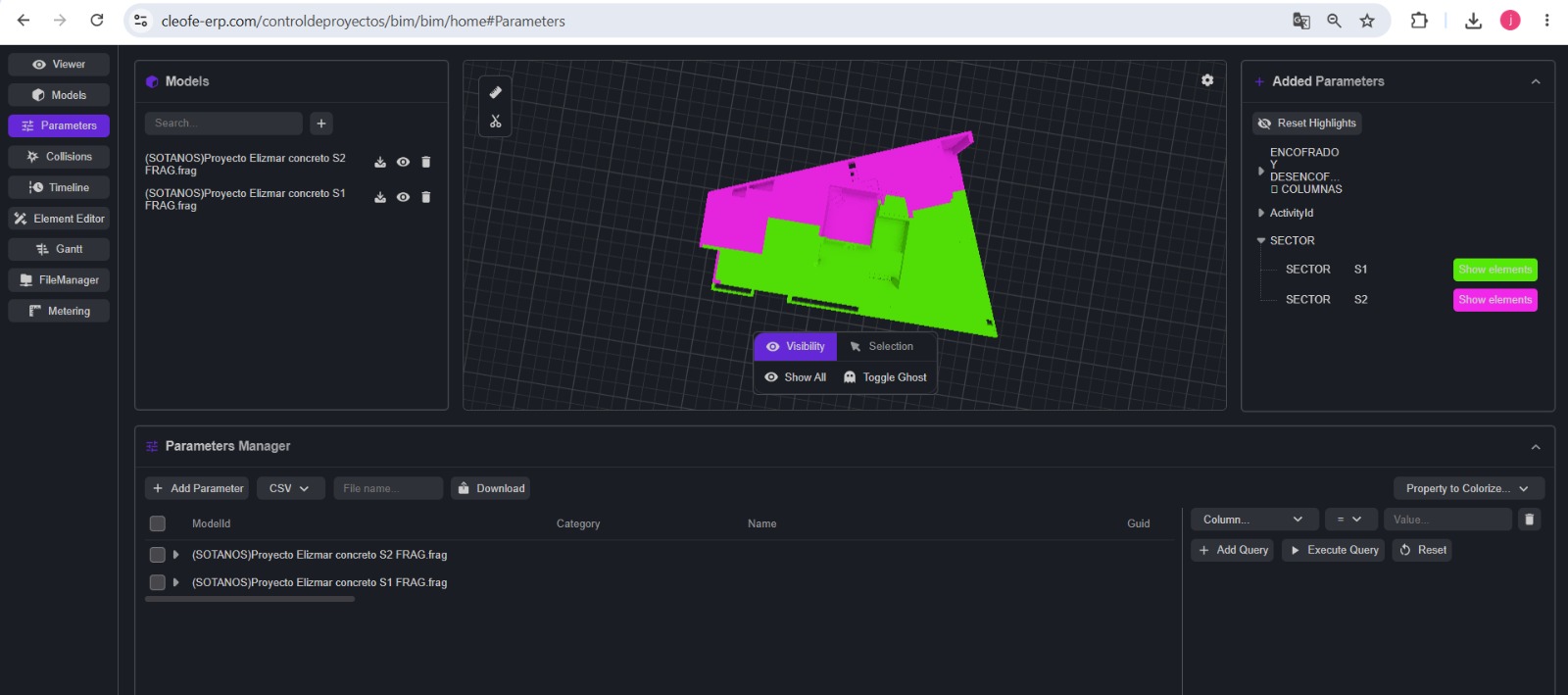The height and width of the screenshot is (695, 1568).
Task: Reload the page
Action: pos(97,21)
